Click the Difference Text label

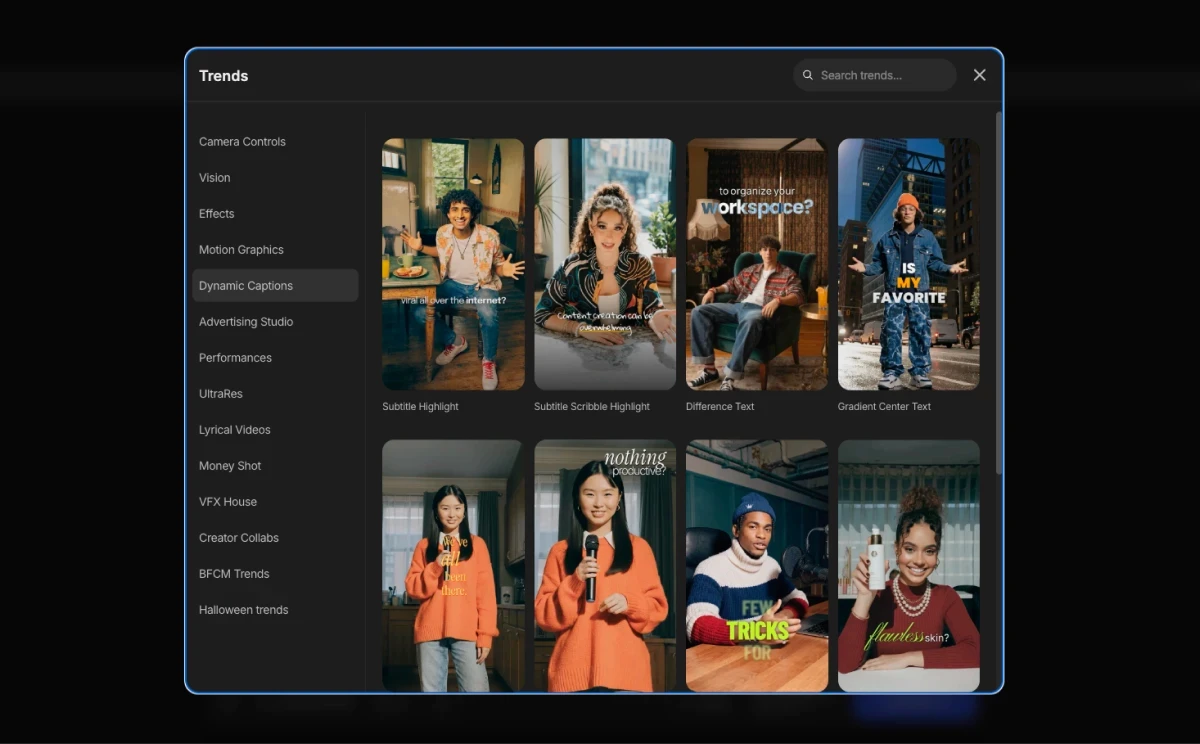tap(720, 407)
